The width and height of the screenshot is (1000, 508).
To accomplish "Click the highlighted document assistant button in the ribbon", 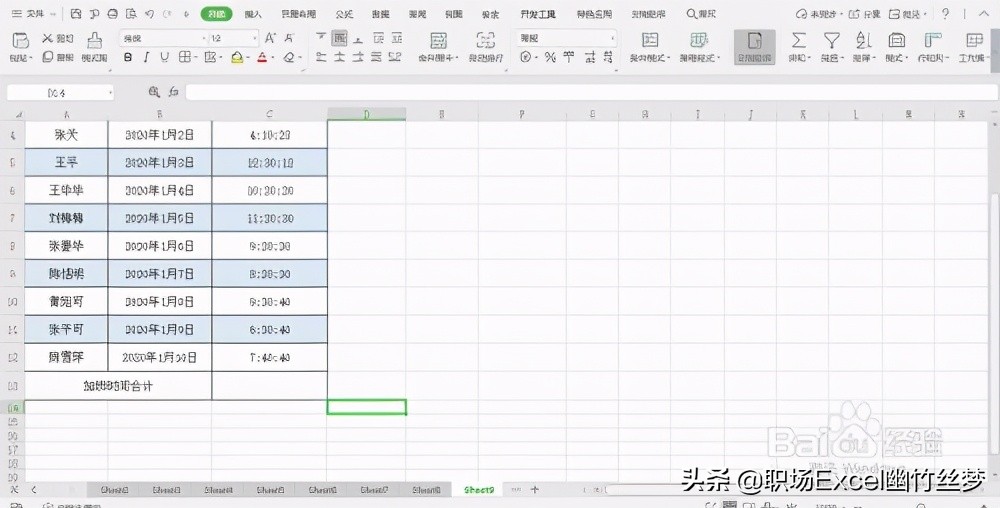I will click(754, 47).
